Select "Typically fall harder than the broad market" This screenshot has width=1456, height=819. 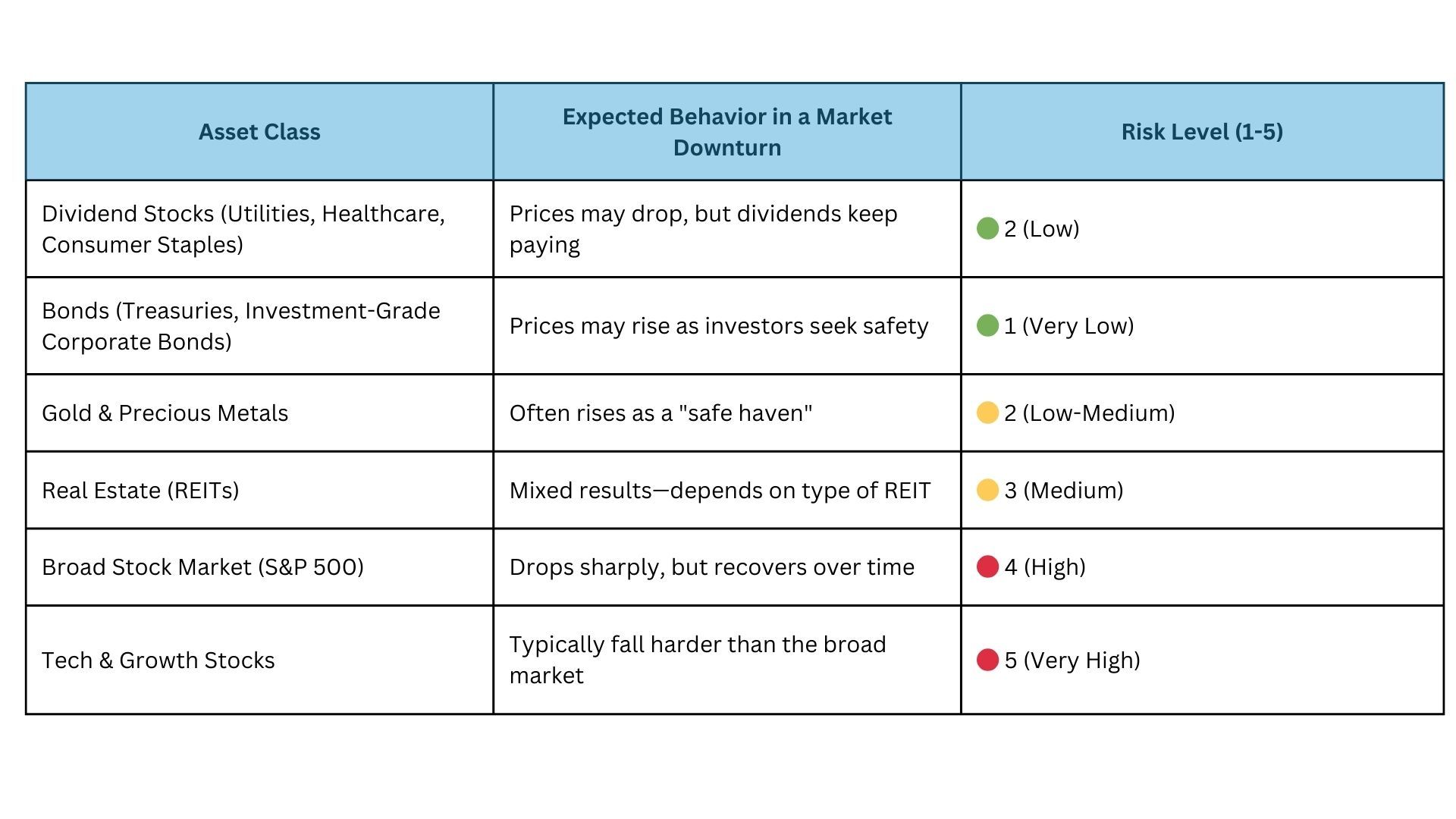click(697, 660)
